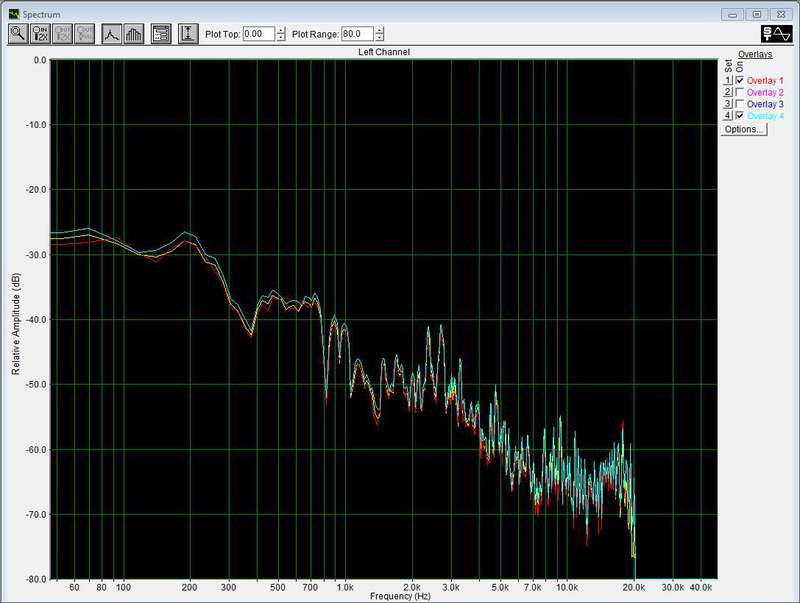Maximize the Spectrum window
The width and height of the screenshot is (800, 603).
click(x=757, y=14)
